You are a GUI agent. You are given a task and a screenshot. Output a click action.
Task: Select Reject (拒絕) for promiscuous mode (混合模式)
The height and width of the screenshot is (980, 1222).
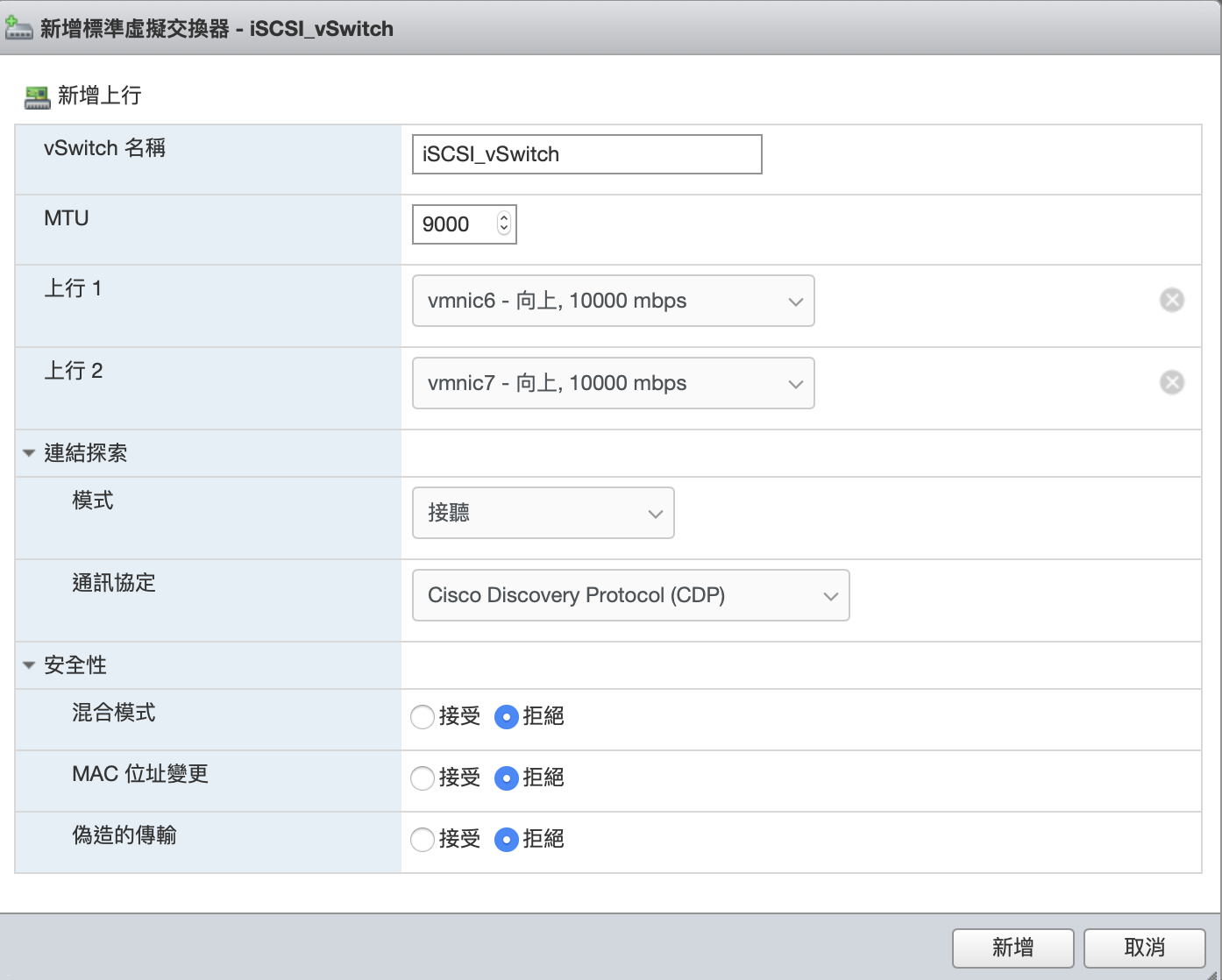click(x=507, y=717)
